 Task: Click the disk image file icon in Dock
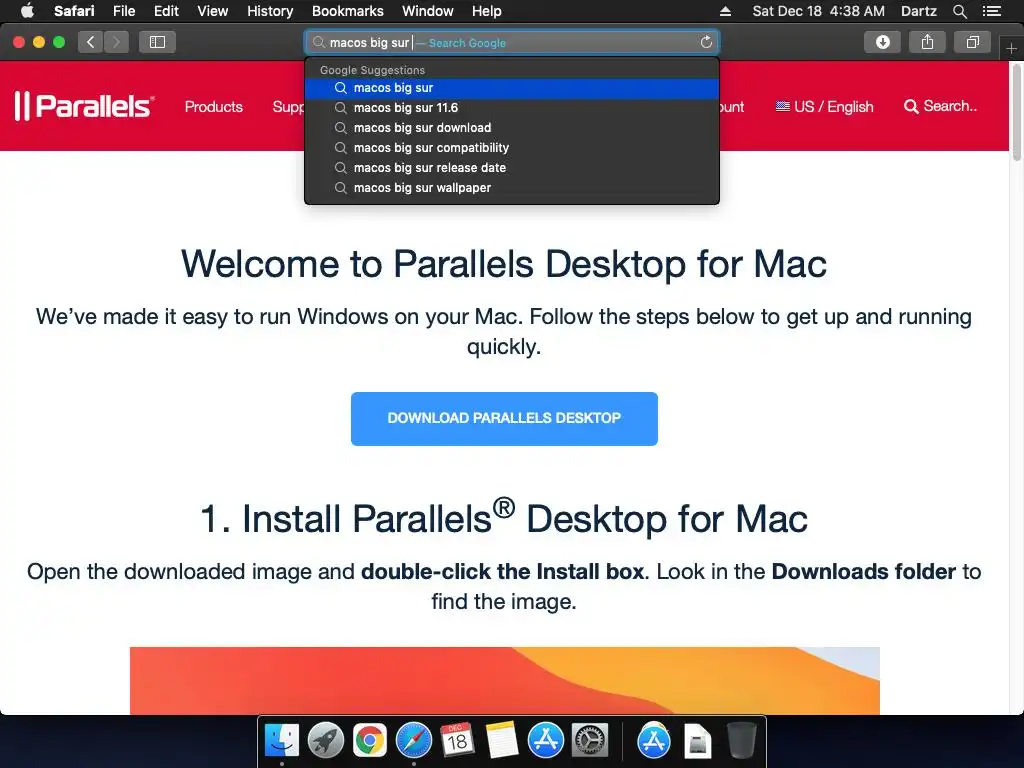697,741
